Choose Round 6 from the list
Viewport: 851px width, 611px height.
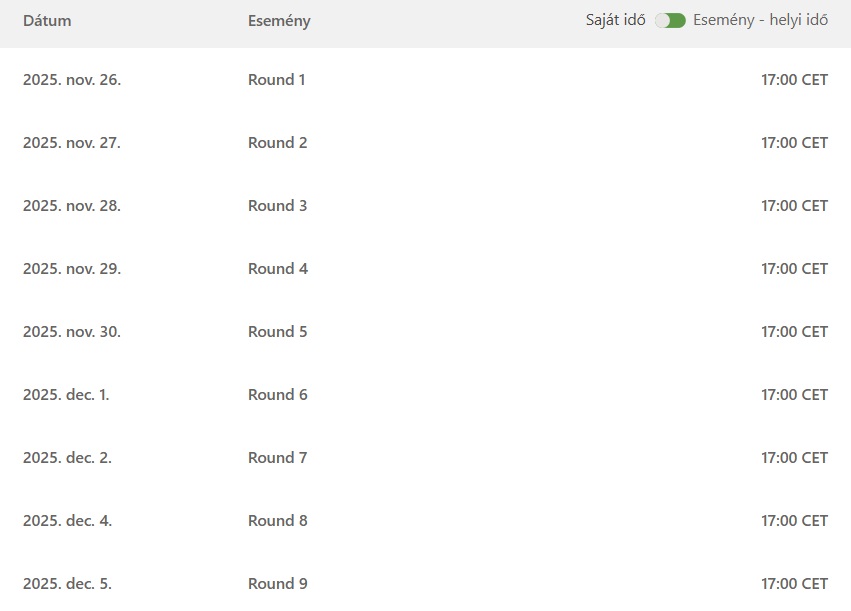[x=277, y=395]
